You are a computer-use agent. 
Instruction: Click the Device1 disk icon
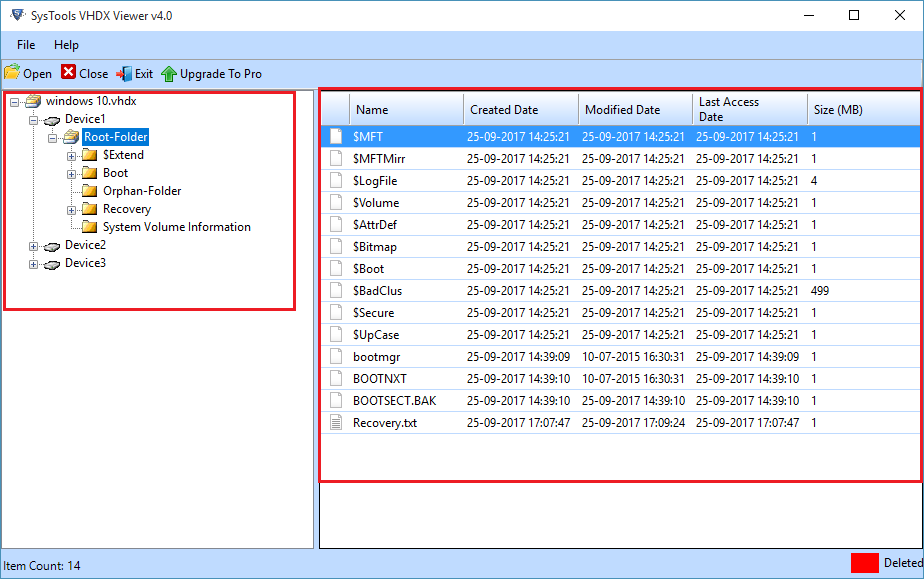pos(52,120)
